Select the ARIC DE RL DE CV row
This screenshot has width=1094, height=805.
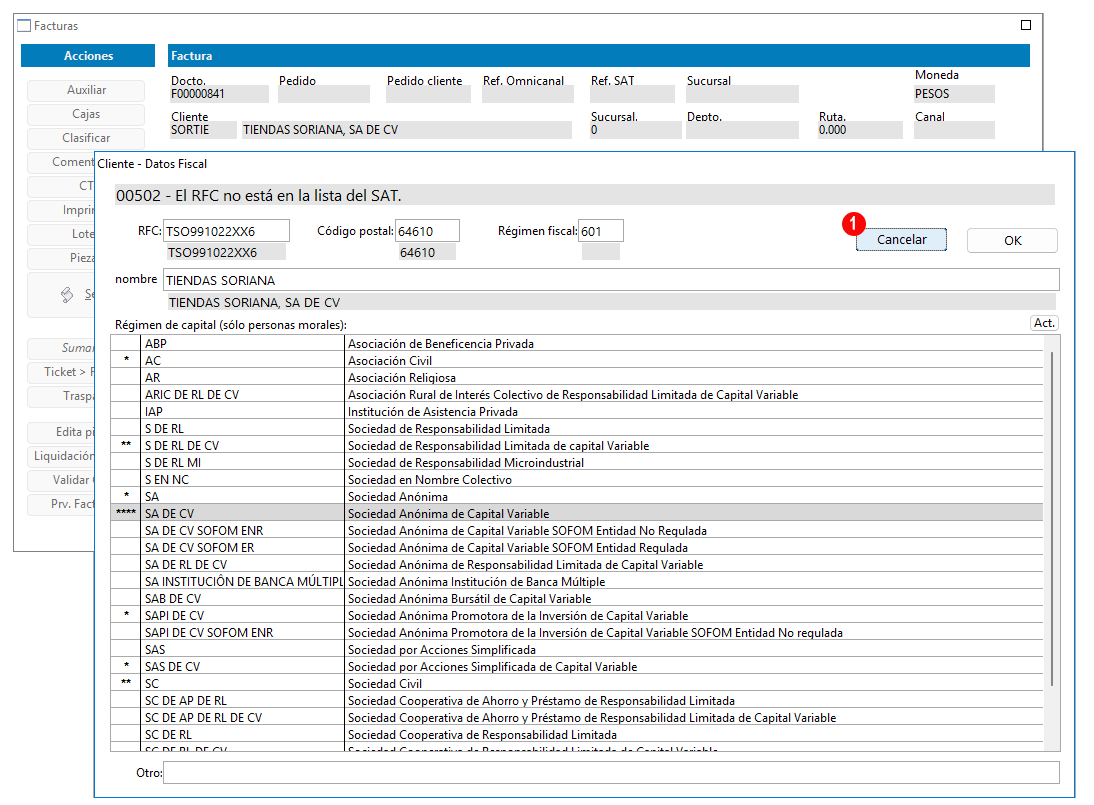577,395
